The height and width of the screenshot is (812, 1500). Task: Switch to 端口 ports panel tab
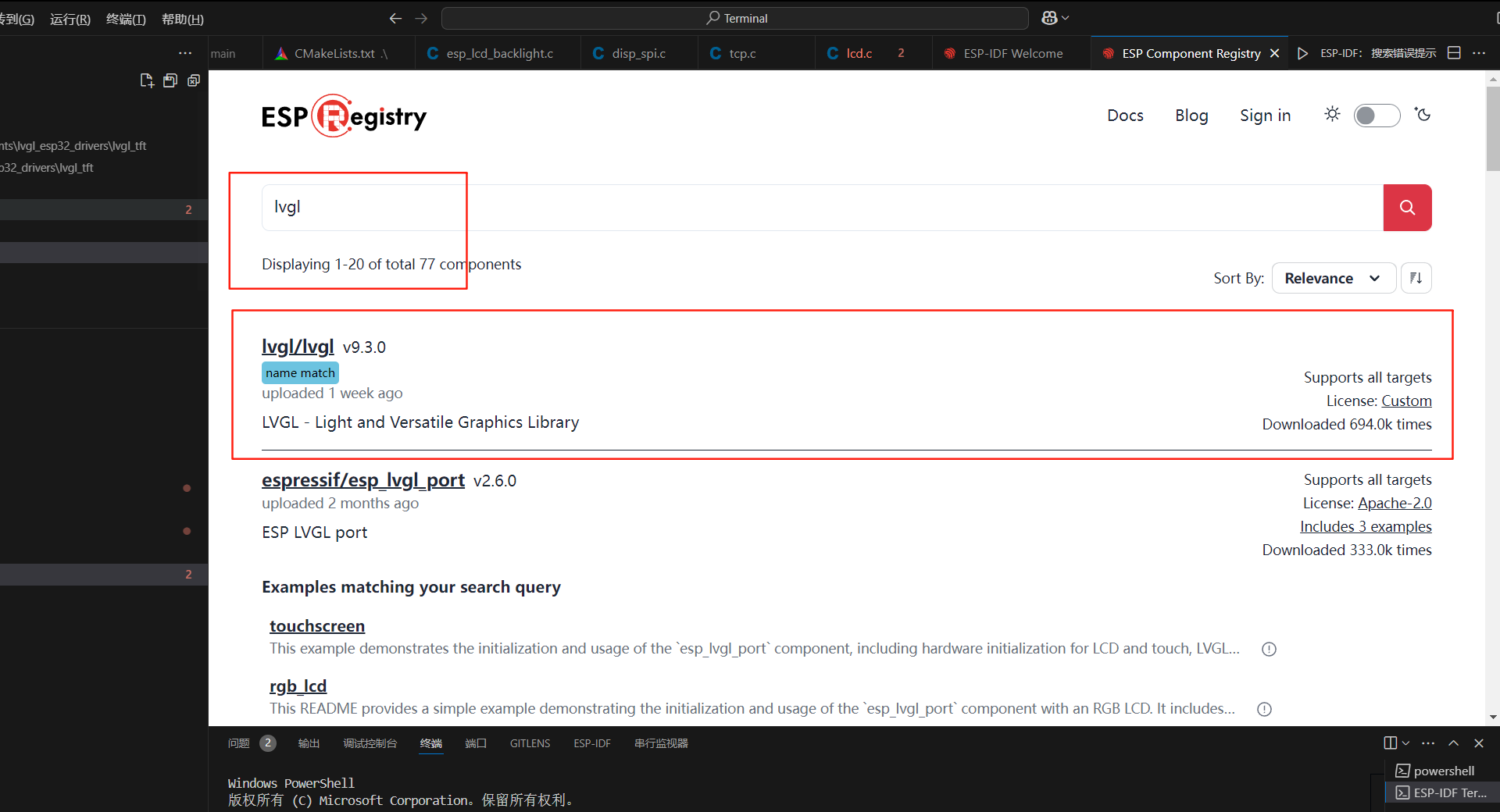(476, 743)
